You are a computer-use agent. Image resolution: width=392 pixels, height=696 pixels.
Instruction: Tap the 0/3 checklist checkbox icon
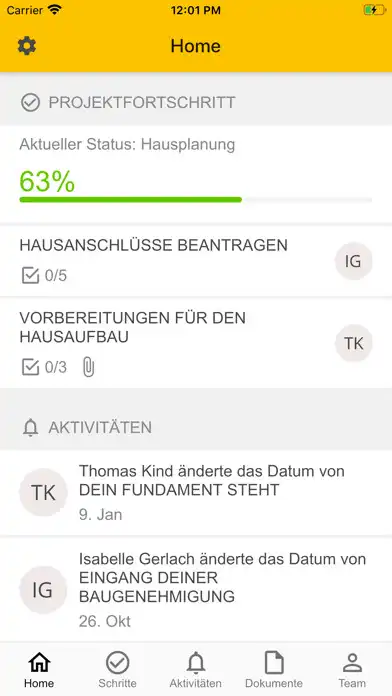(x=30, y=368)
